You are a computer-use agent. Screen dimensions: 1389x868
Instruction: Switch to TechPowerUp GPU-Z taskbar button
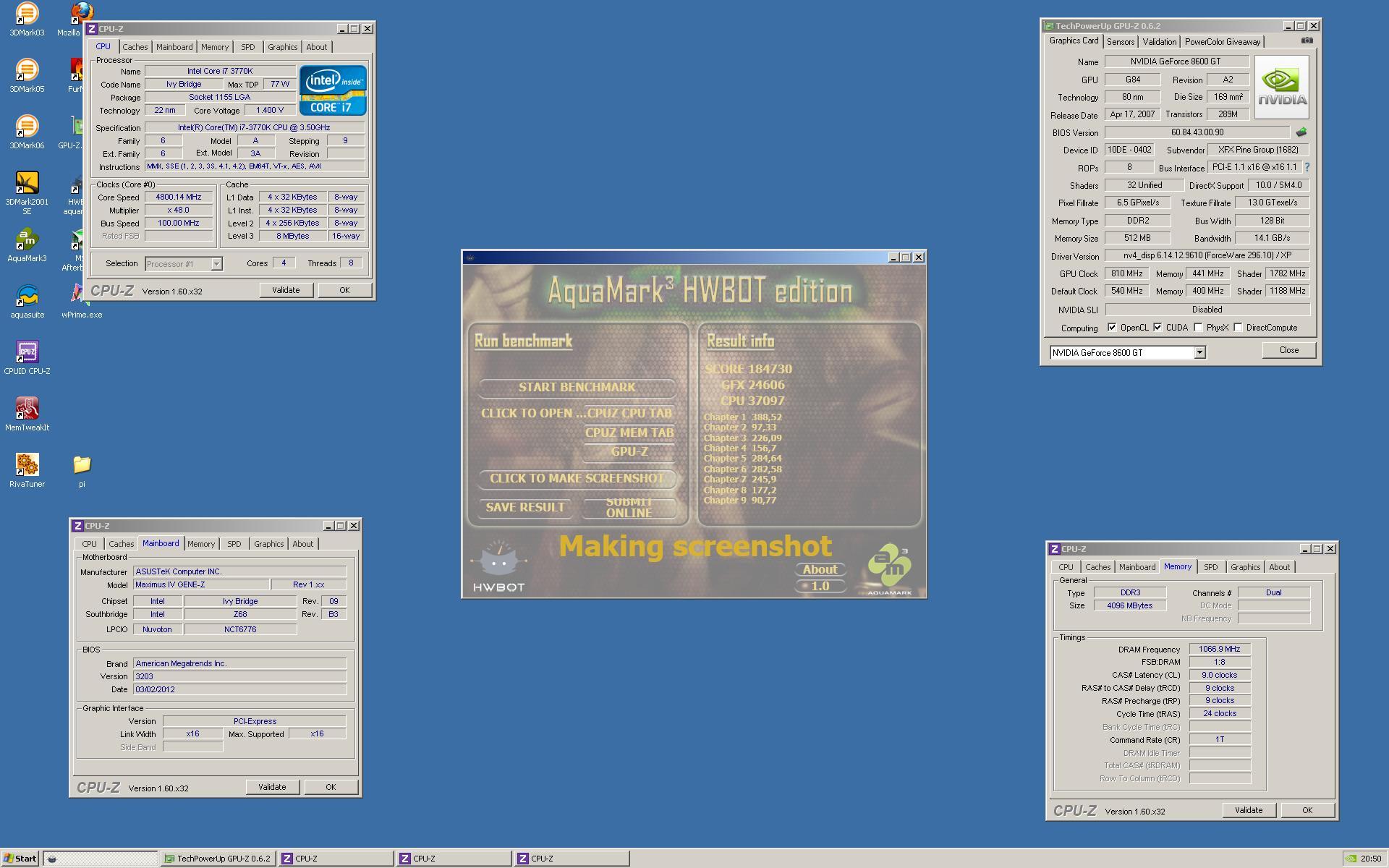pyautogui.click(x=218, y=859)
